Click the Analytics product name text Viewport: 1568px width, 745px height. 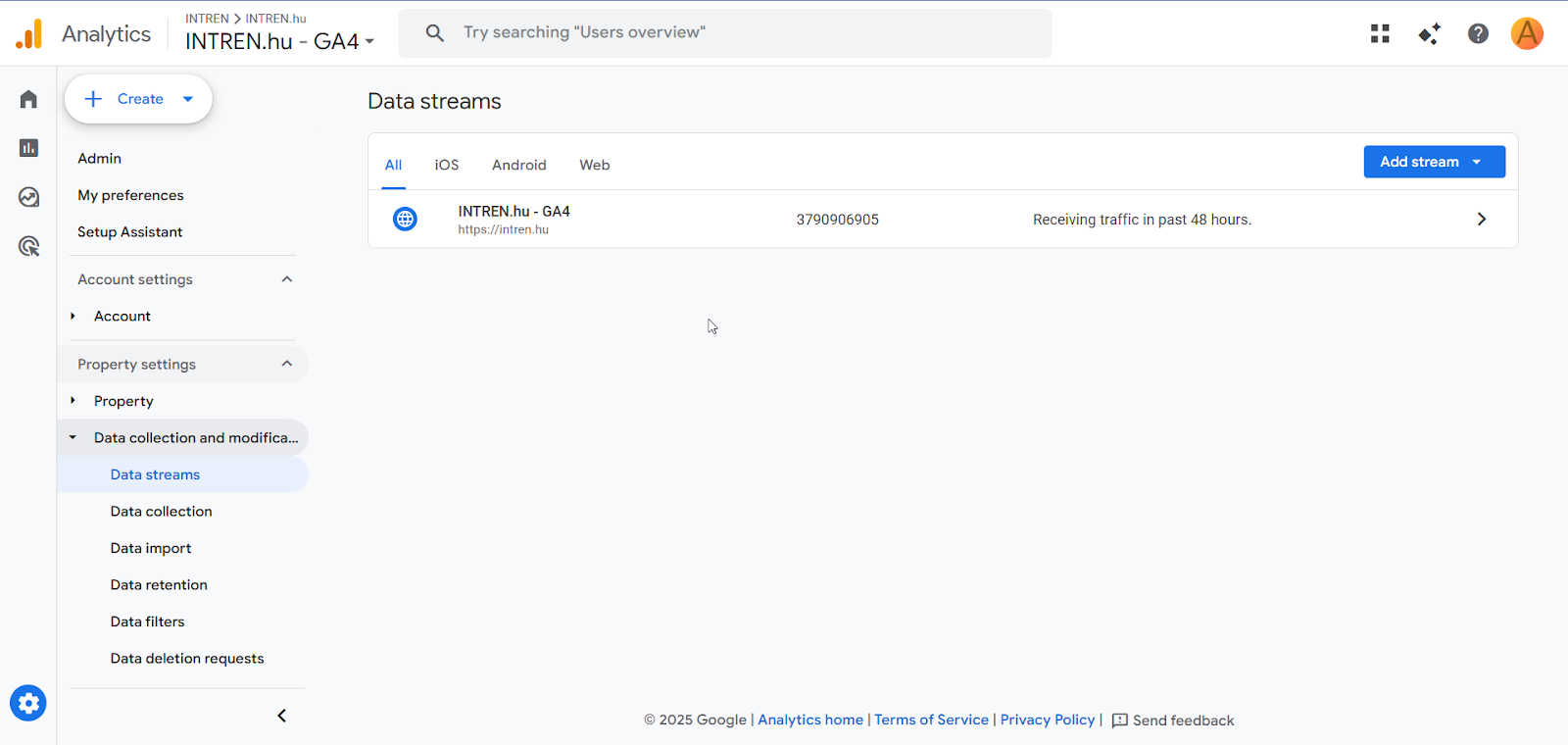[x=106, y=33]
